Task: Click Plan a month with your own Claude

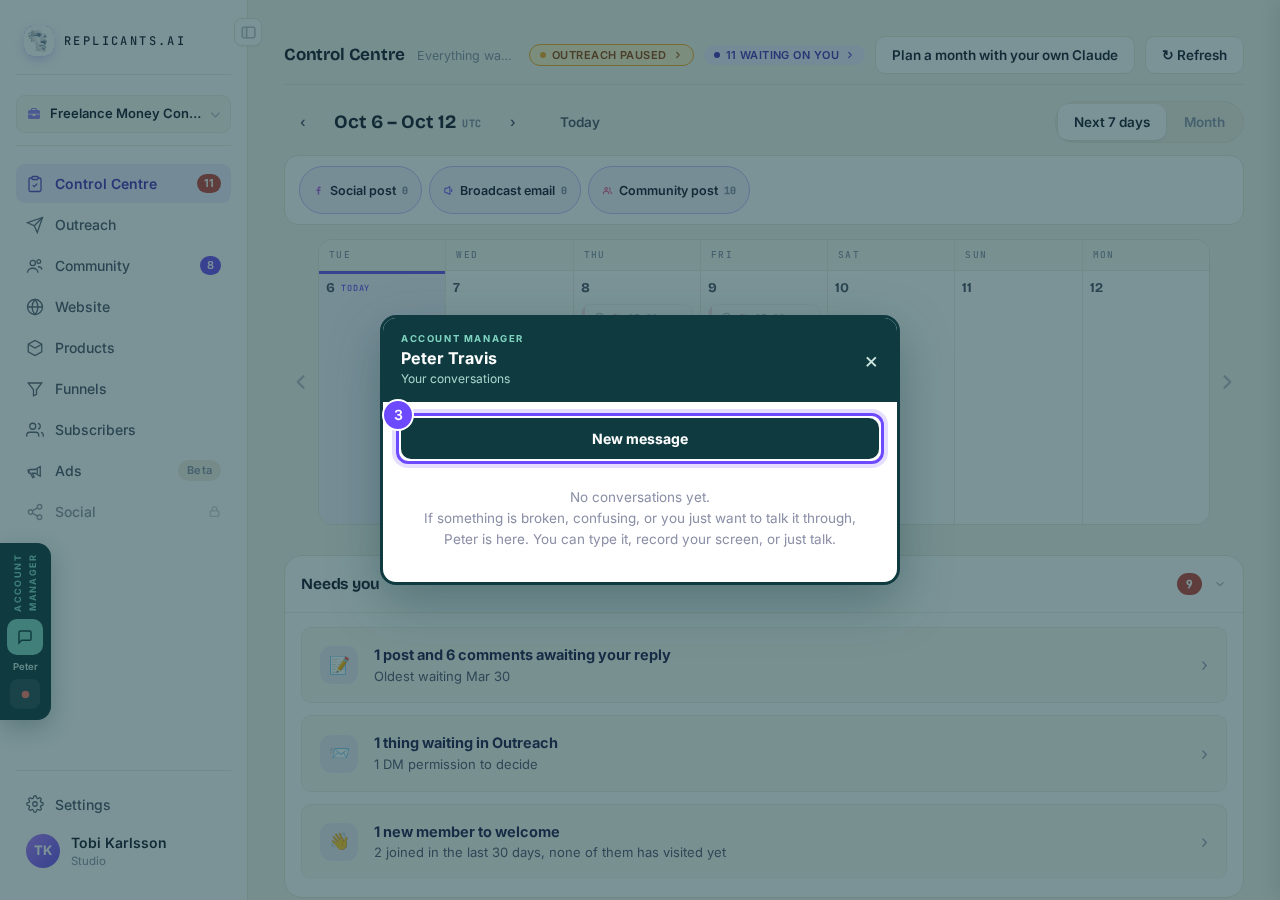Action: (x=1005, y=55)
